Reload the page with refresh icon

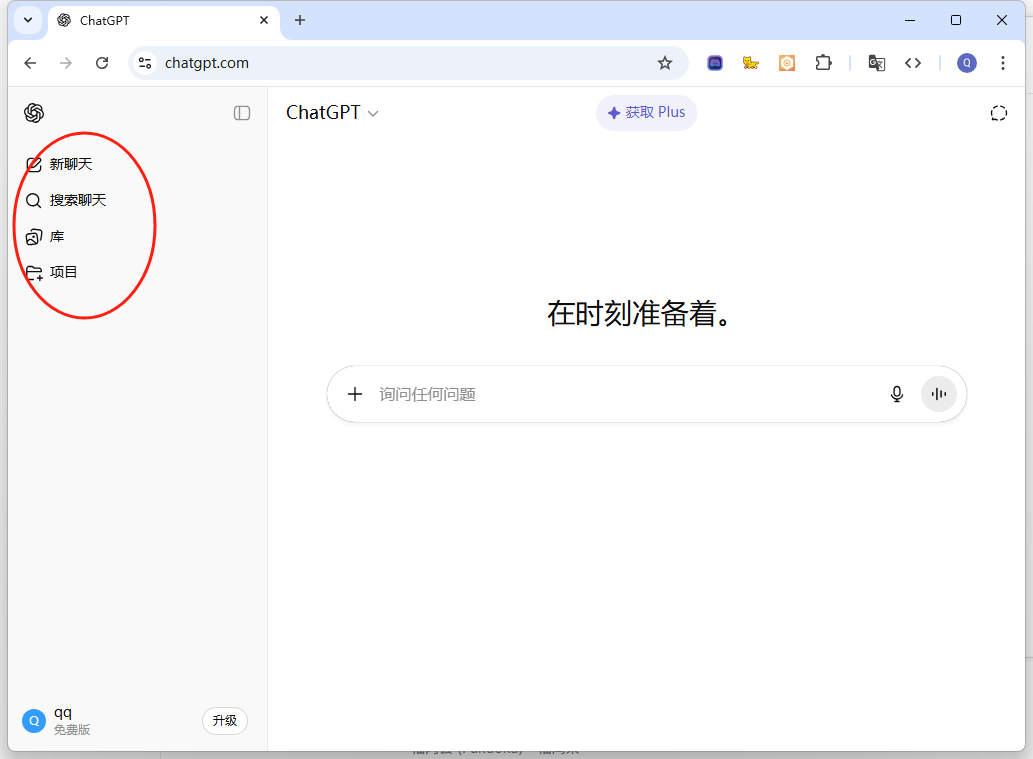pyautogui.click(x=102, y=63)
